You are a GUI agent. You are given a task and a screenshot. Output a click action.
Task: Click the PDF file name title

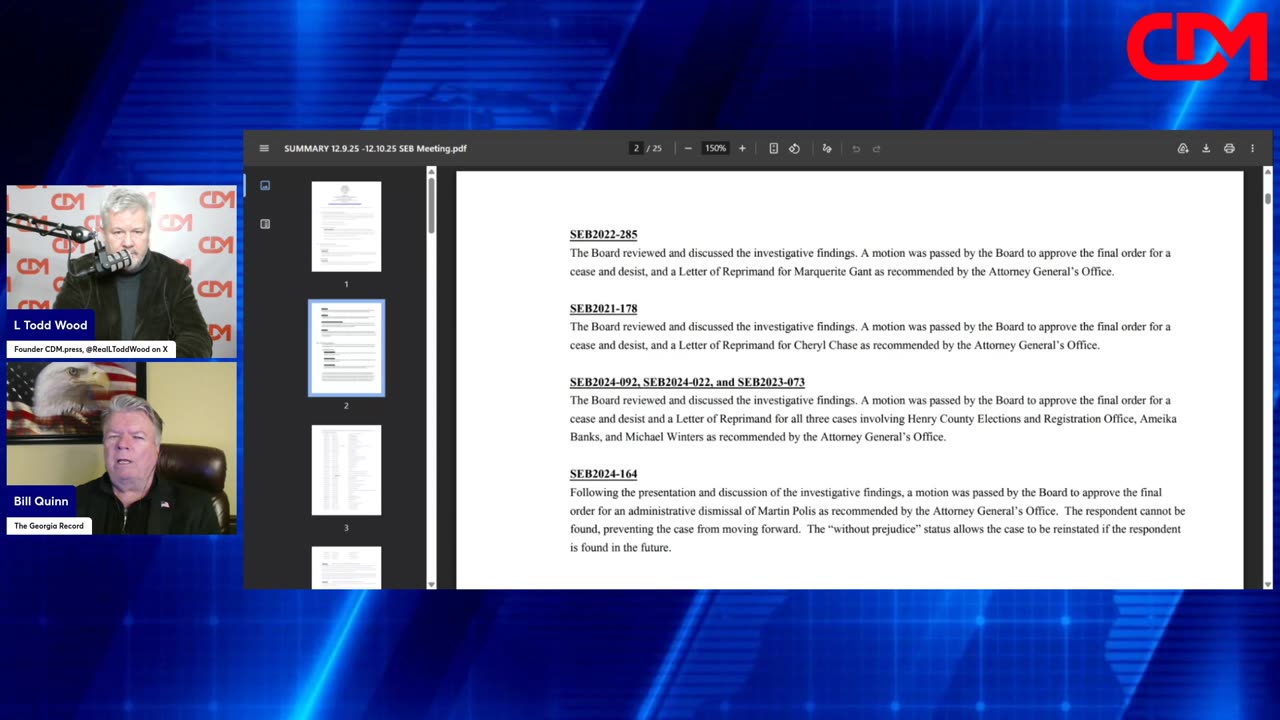pos(375,148)
